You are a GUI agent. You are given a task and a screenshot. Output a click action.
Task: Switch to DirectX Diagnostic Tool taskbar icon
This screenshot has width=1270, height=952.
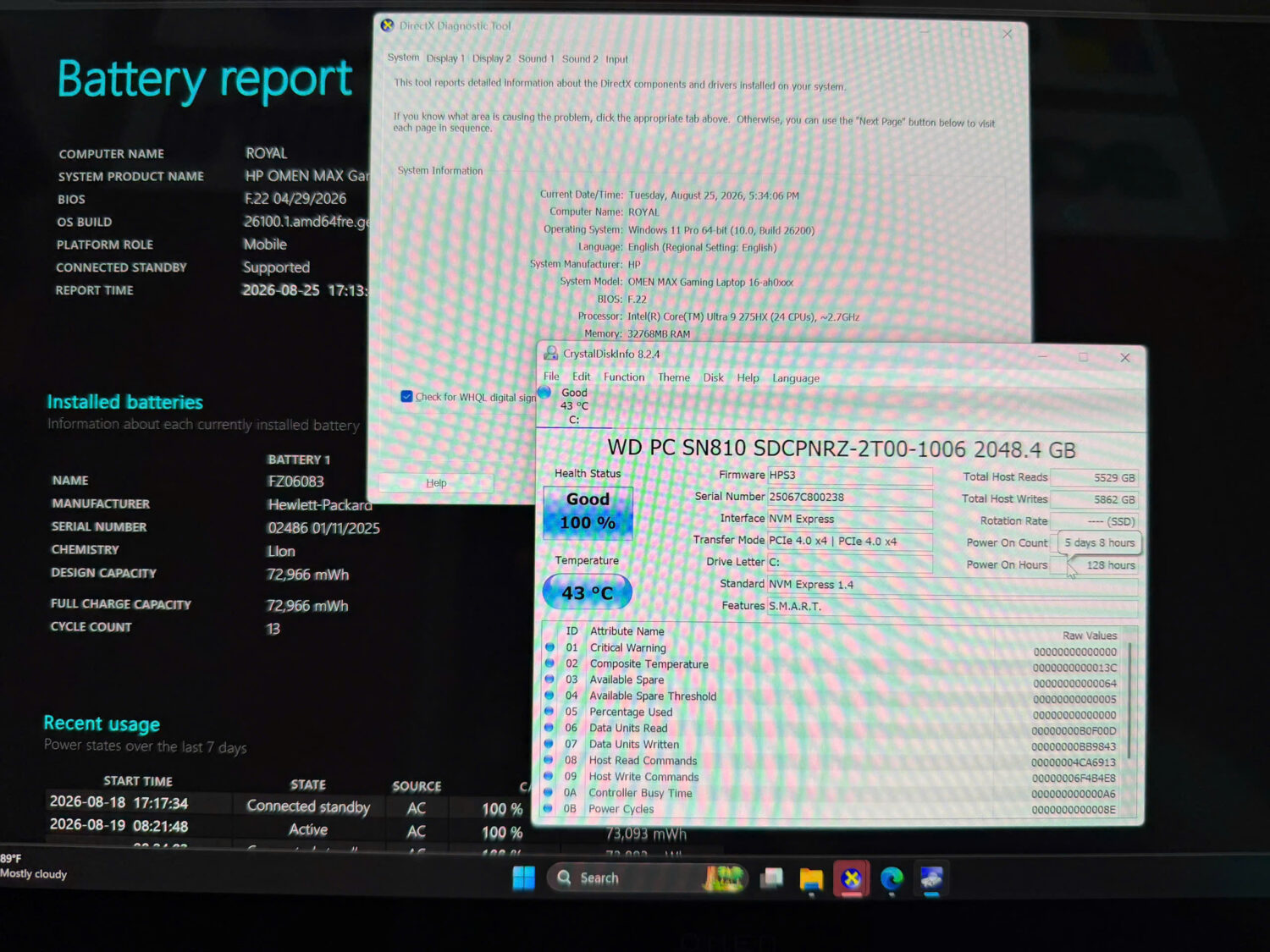coord(851,880)
